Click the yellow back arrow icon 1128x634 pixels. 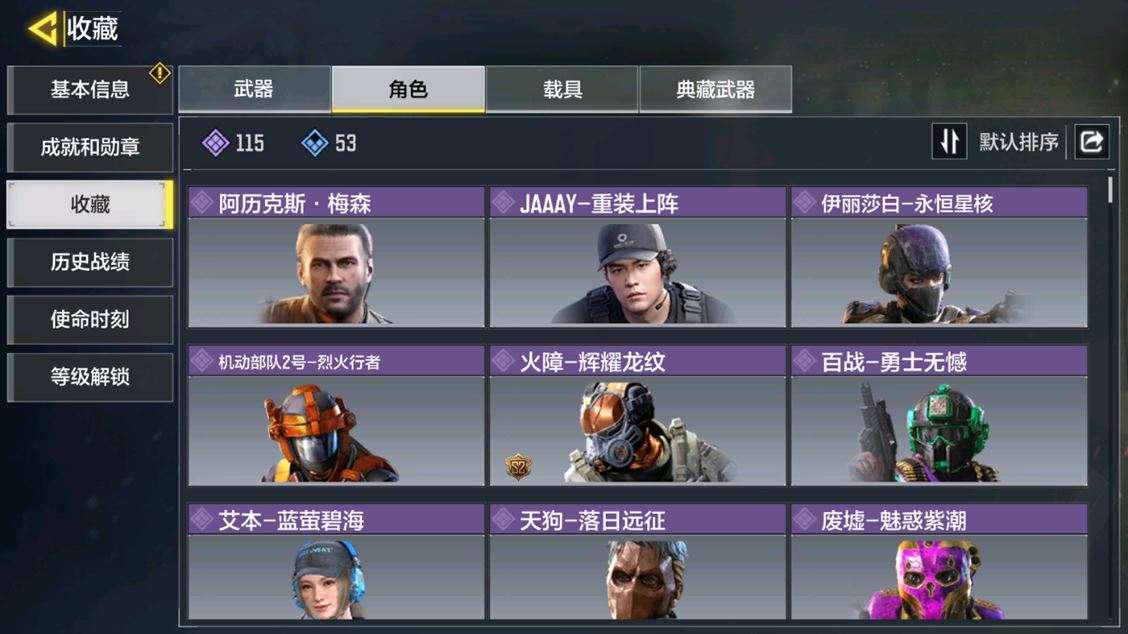click(42, 30)
